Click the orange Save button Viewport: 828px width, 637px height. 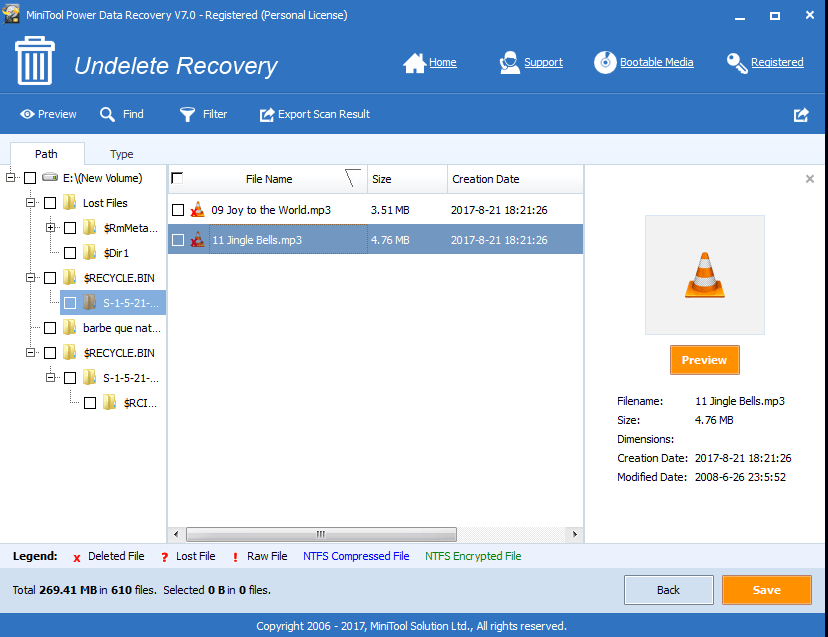[766, 590]
